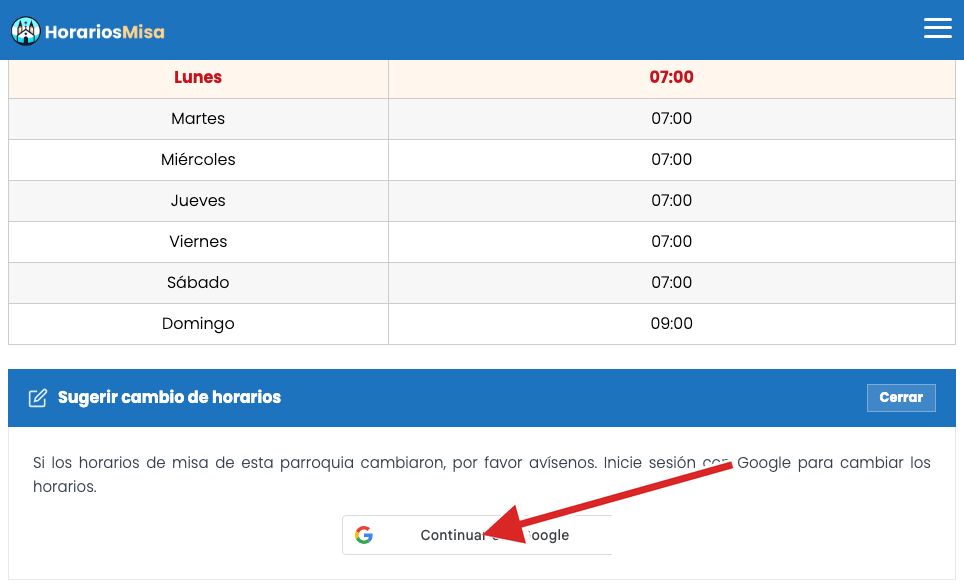Select the Sábado day cell
This screenshot has height=588, width=964.
tap(198, 283)
